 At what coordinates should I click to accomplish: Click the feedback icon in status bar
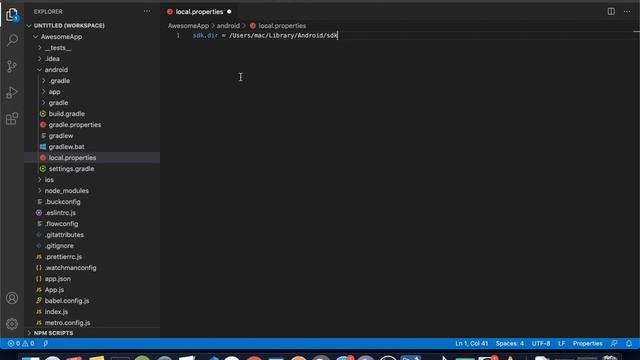click(614, 343)
